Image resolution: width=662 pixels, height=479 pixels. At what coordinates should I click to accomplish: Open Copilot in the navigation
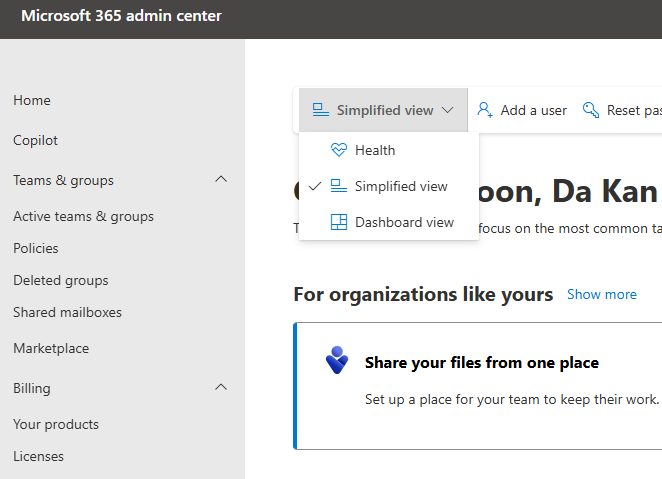pos(35,140)
